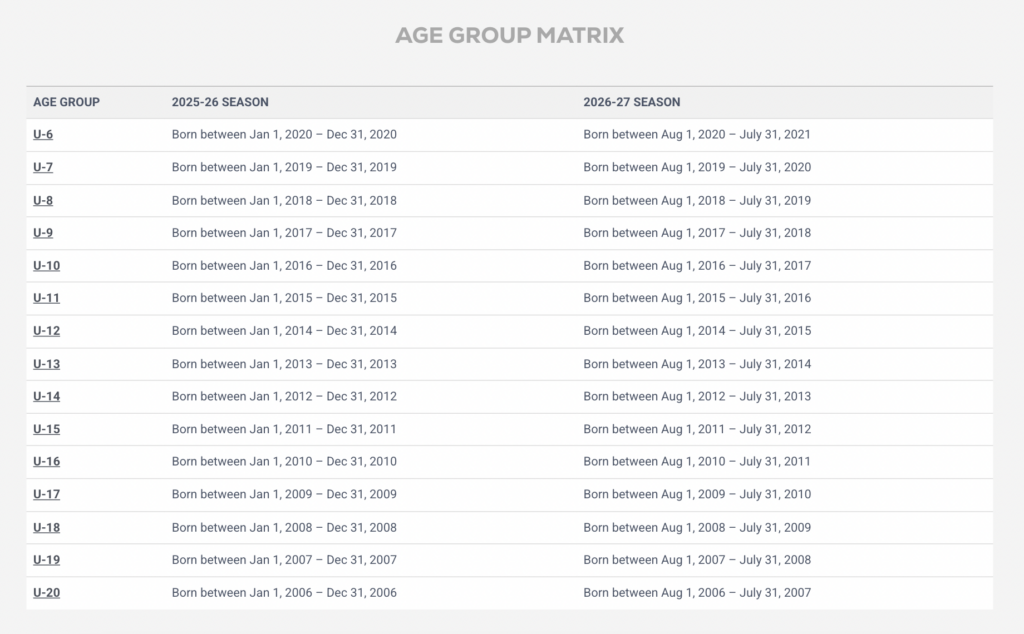Open the U-10 age group link
Screen dimensions: 1024x634
click(46, 265)
